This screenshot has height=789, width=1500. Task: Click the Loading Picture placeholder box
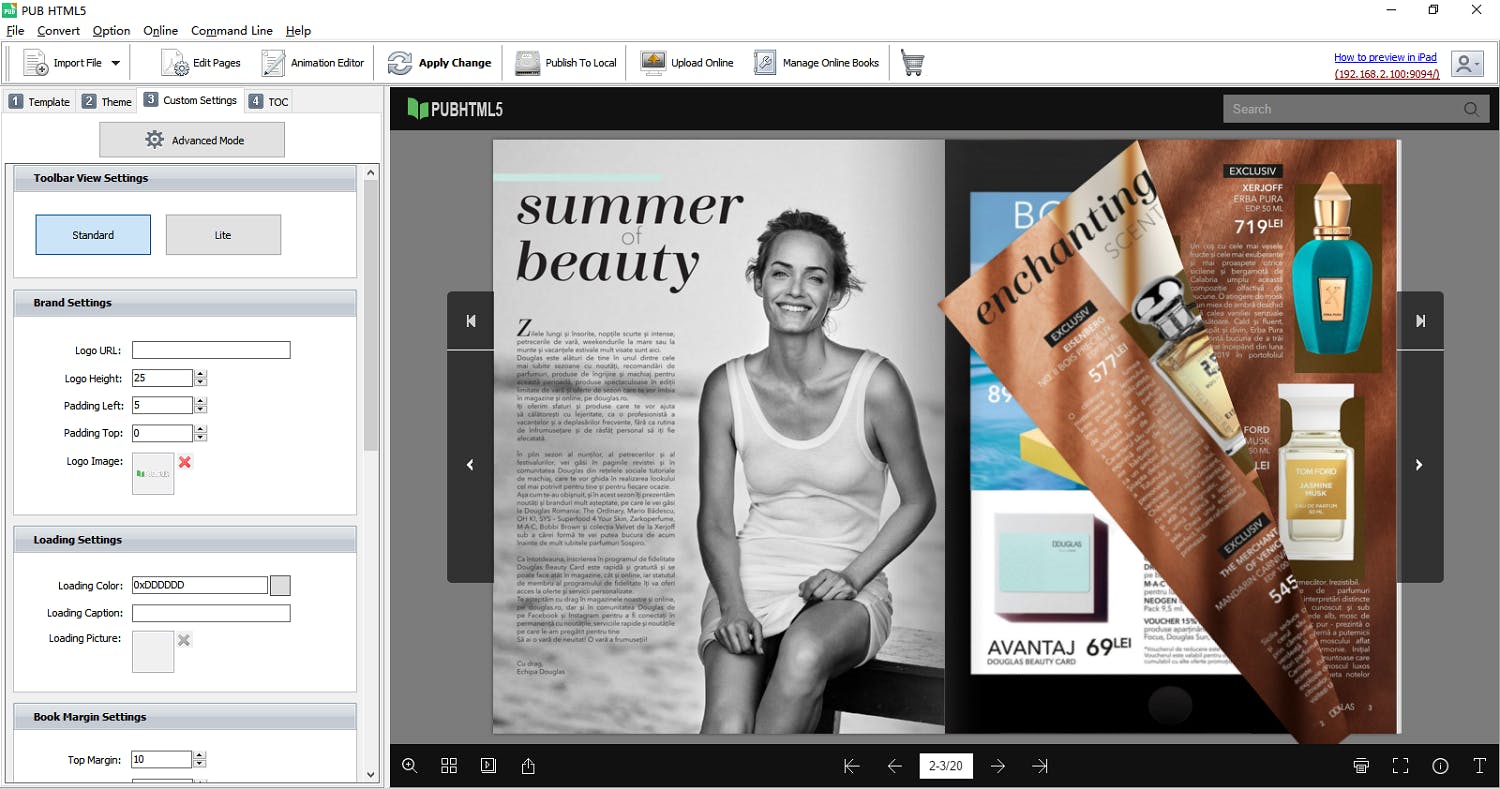(153, 651)
